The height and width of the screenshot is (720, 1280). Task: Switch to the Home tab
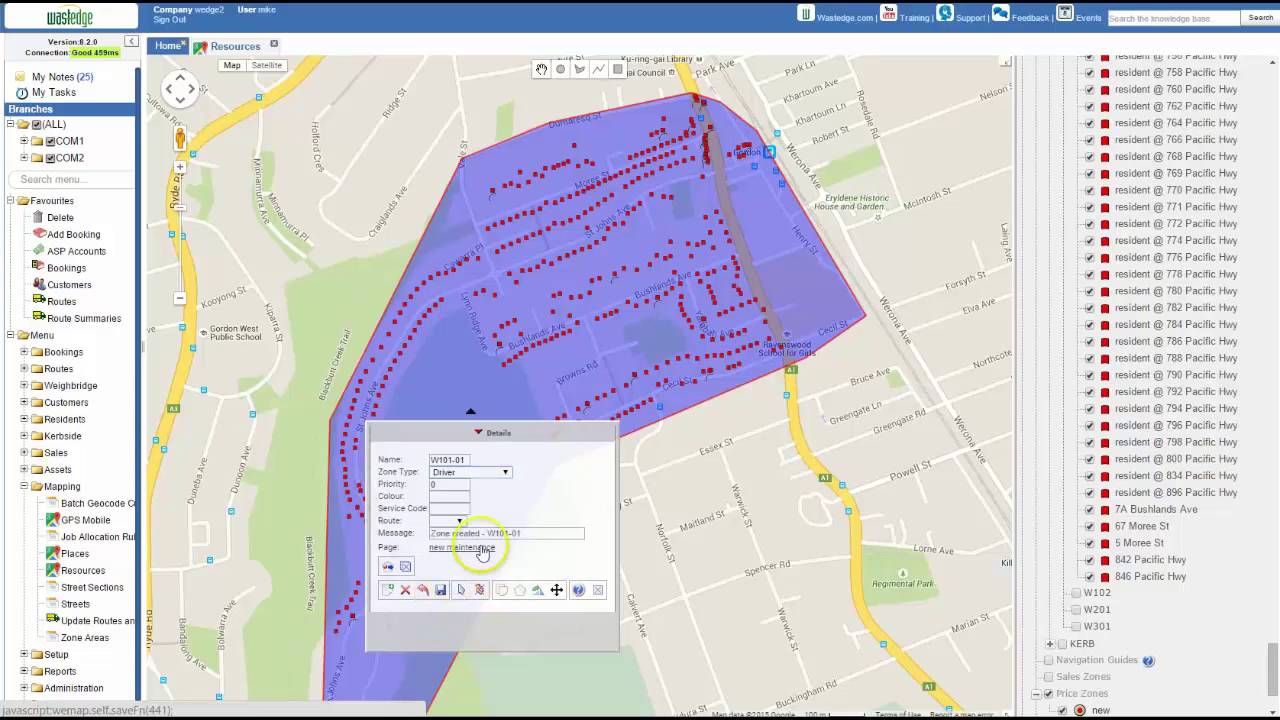(167, 45)
